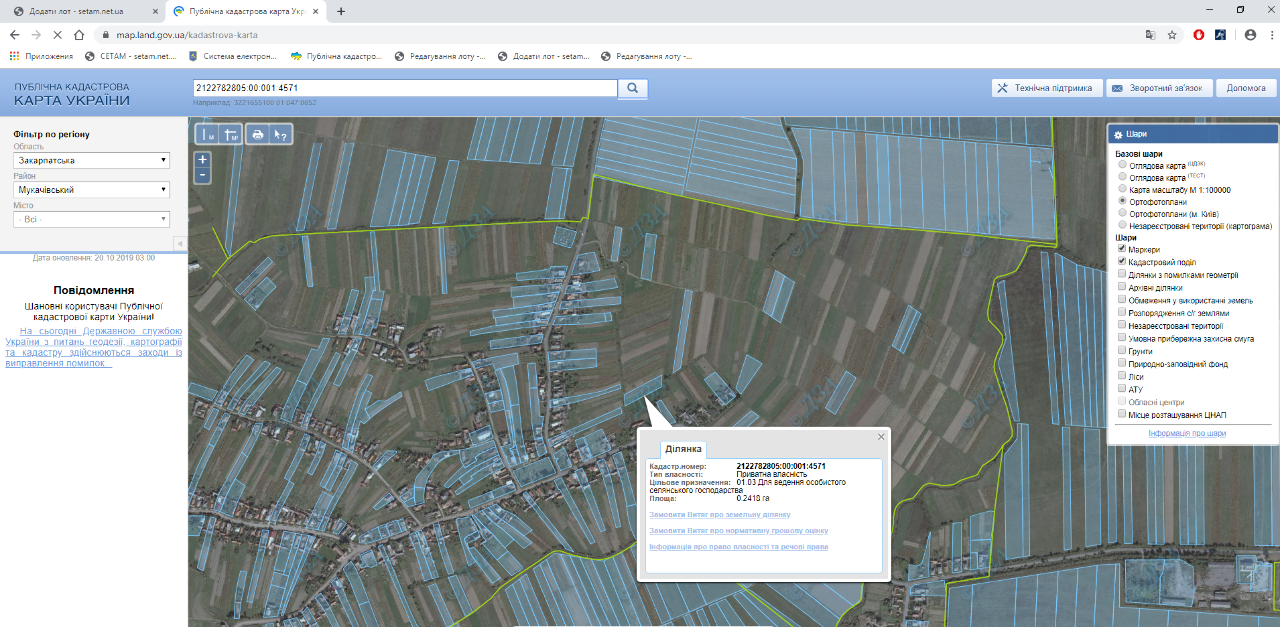1280x627 pixels.
Task: Select the Ортофотоплани radio option
Action: [1124, 201]
